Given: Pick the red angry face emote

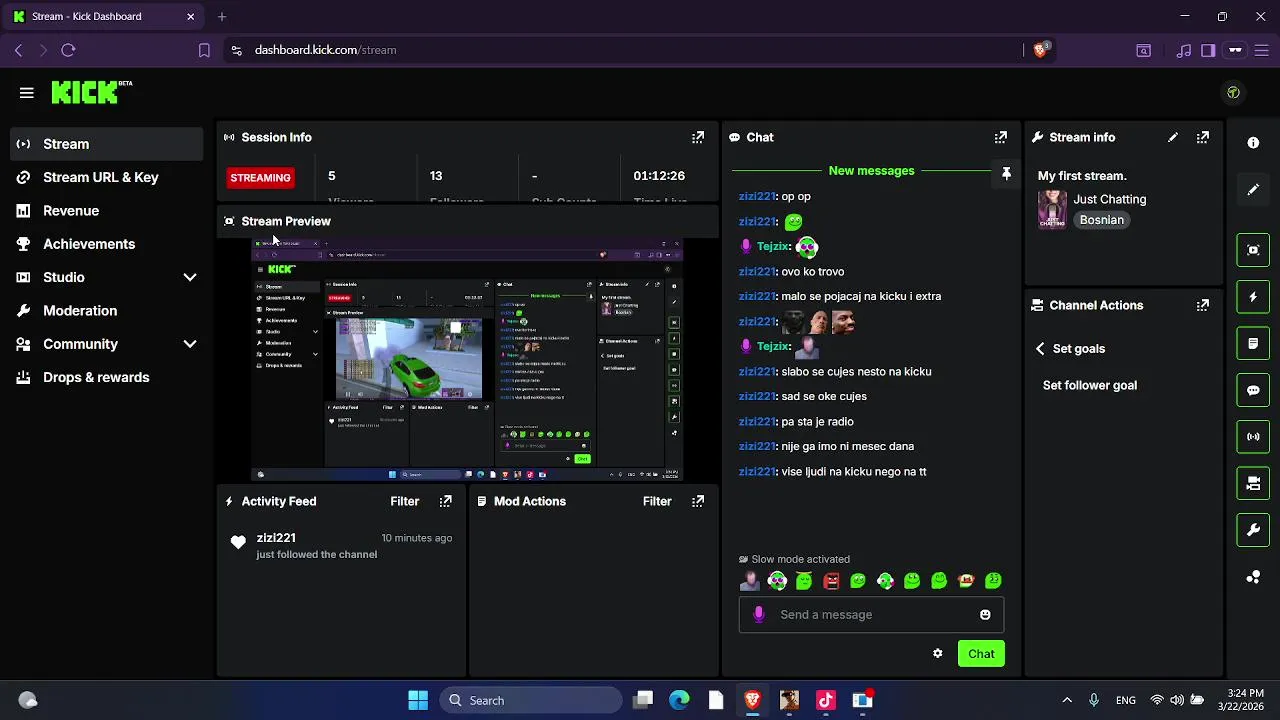Looking at the screenshot, I should point(831,581).
